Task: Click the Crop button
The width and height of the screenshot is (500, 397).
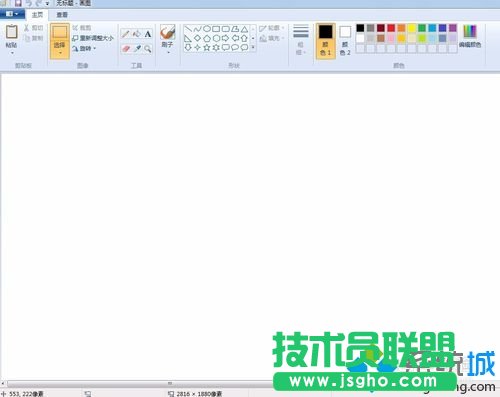Action: (x=82, y=28)
